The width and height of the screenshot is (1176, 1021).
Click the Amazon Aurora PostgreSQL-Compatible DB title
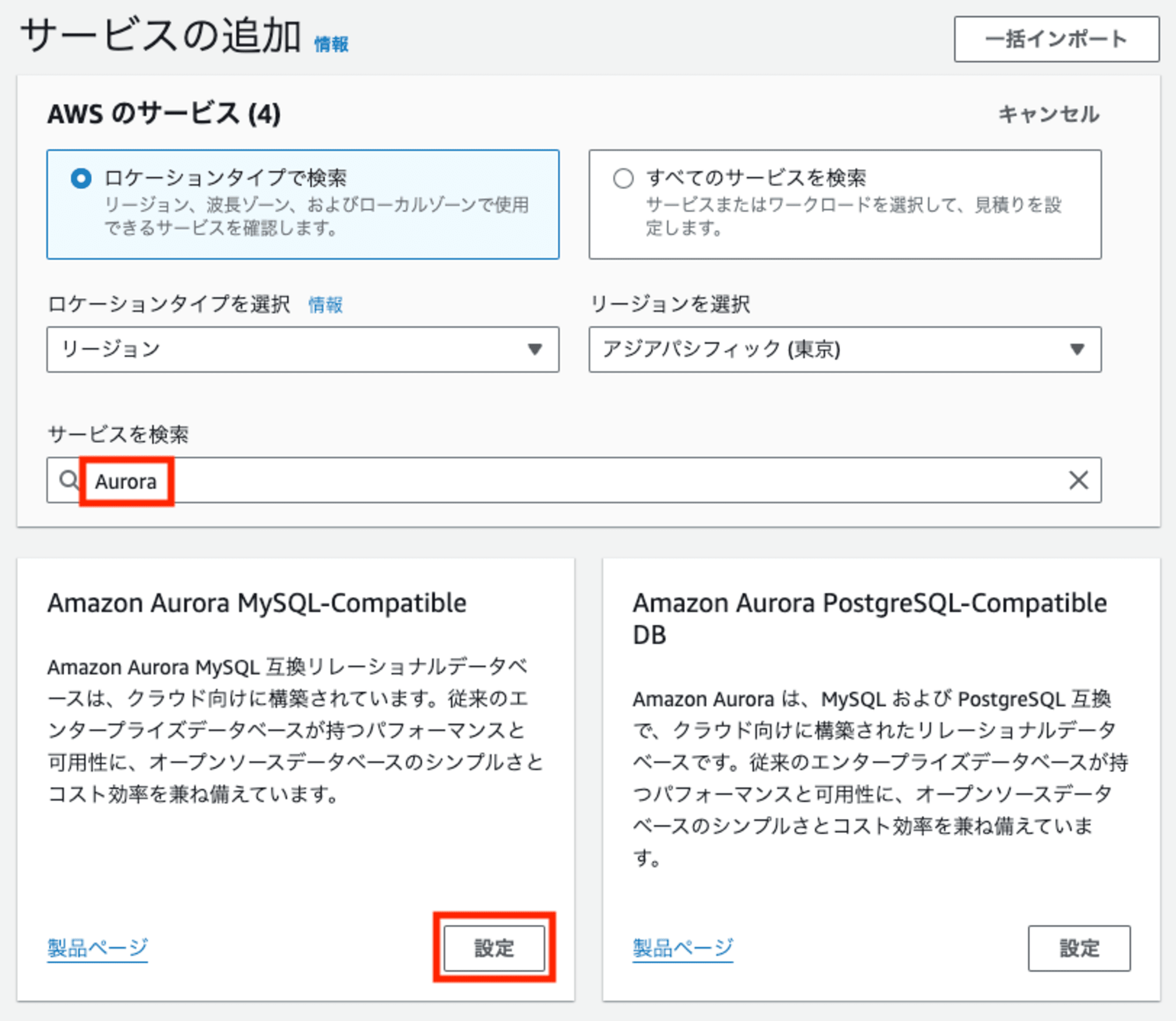coord(870,619)
